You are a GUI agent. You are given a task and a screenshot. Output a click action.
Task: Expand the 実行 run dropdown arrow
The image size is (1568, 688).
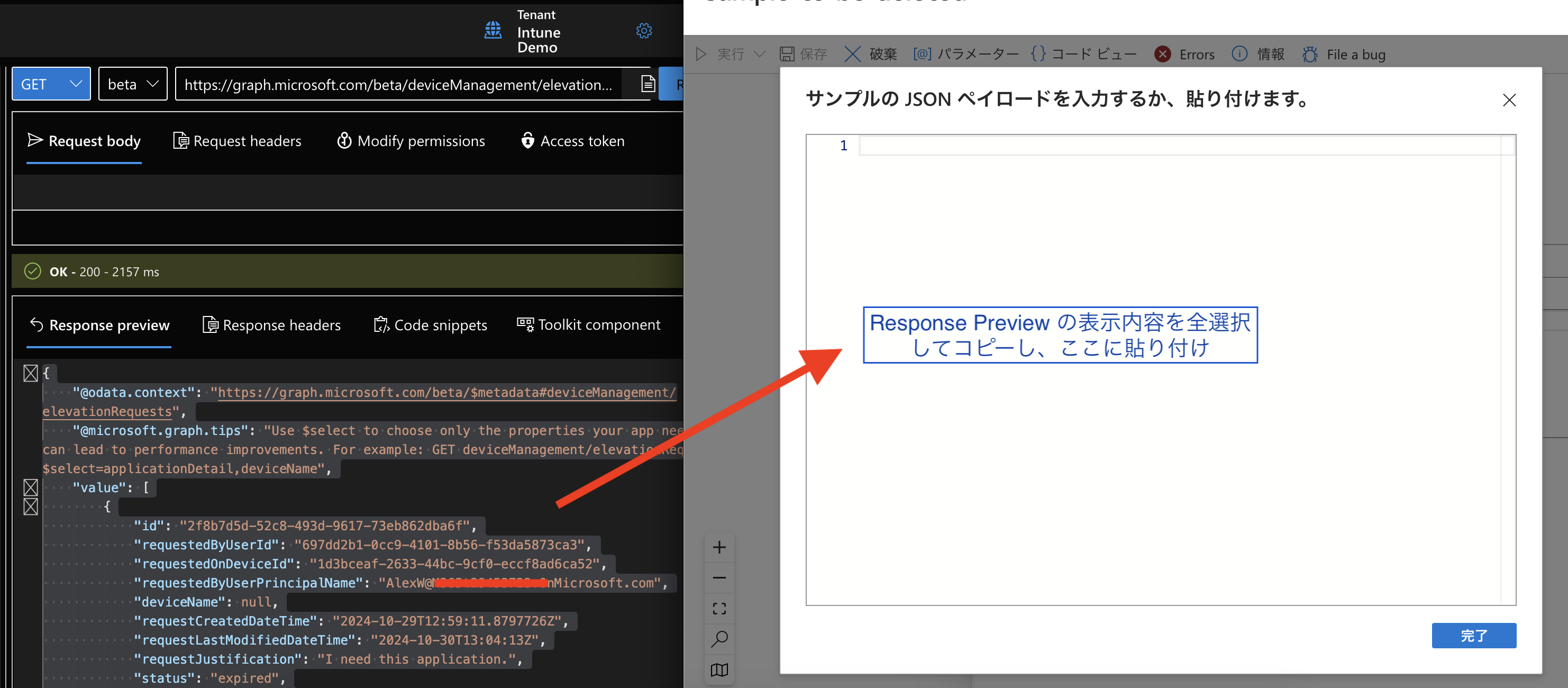[759, 54]
